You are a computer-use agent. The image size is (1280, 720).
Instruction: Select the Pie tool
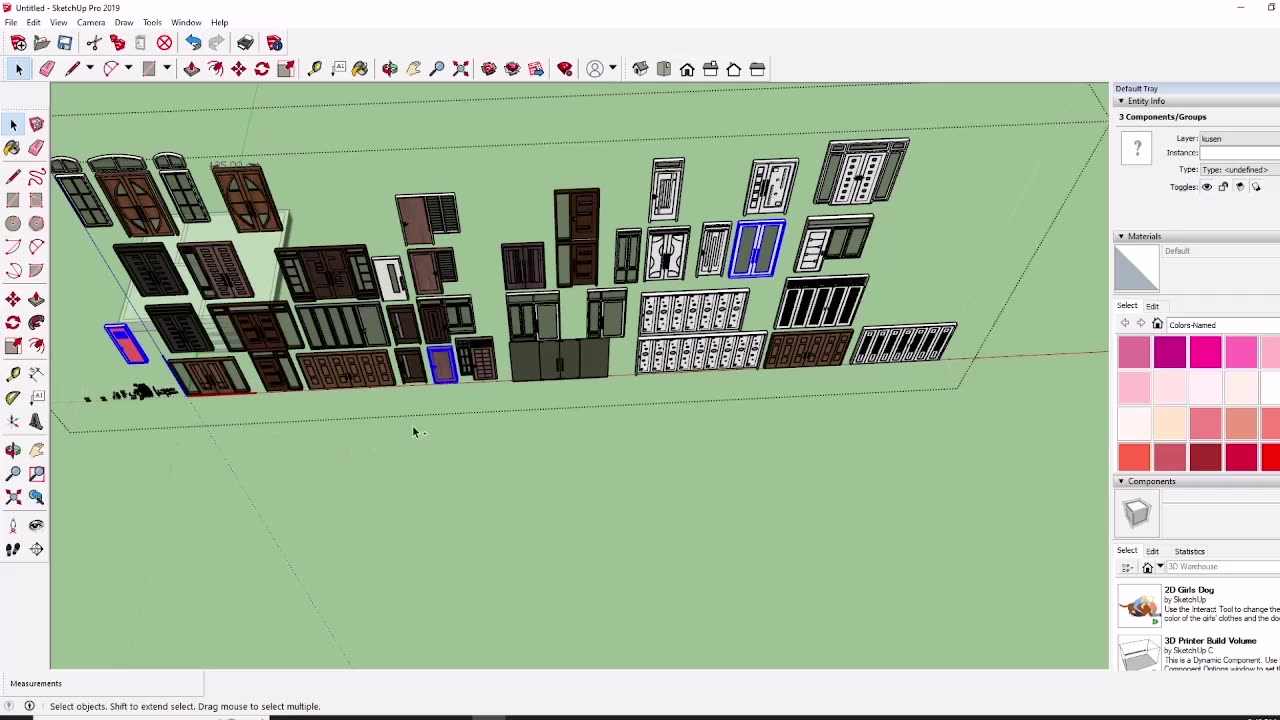[x=36, y=270]
